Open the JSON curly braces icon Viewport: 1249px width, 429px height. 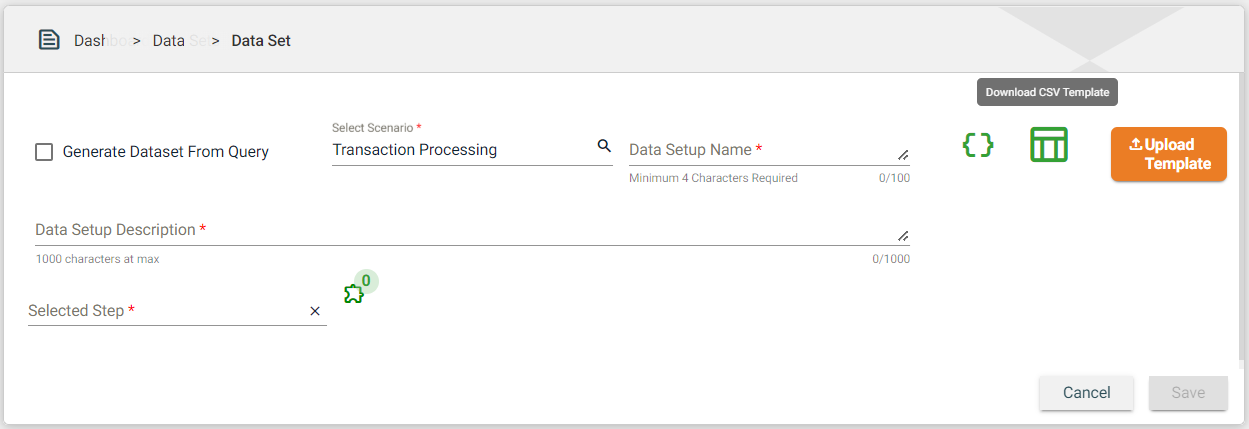coord(978,145)
